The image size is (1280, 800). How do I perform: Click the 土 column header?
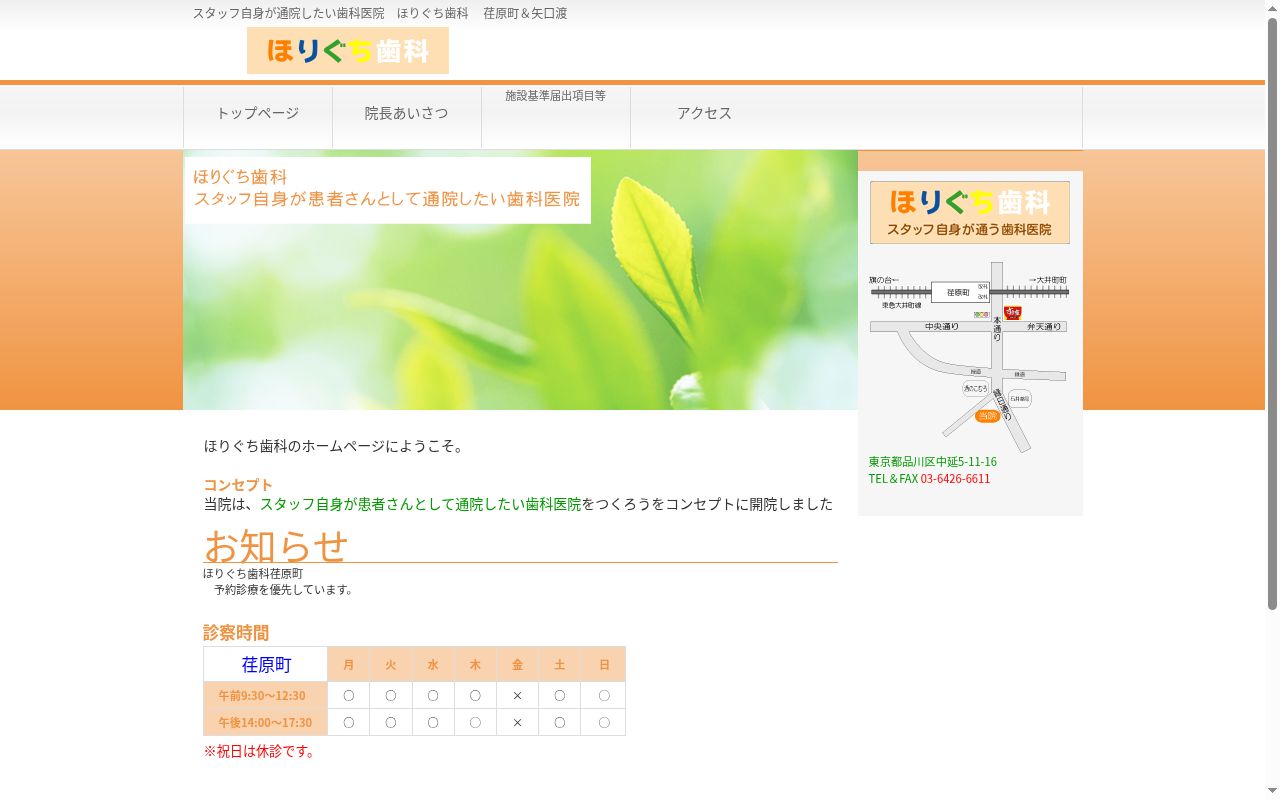560,665
